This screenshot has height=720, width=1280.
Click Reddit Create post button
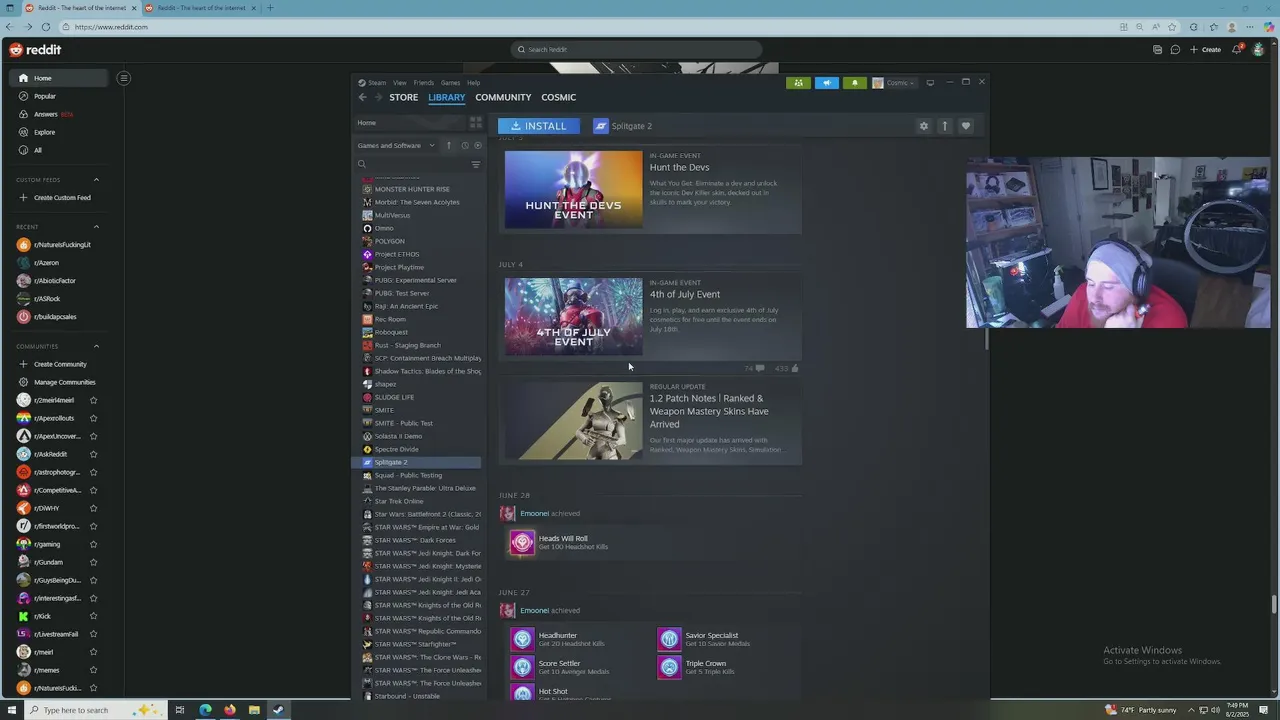(1205, 49)
